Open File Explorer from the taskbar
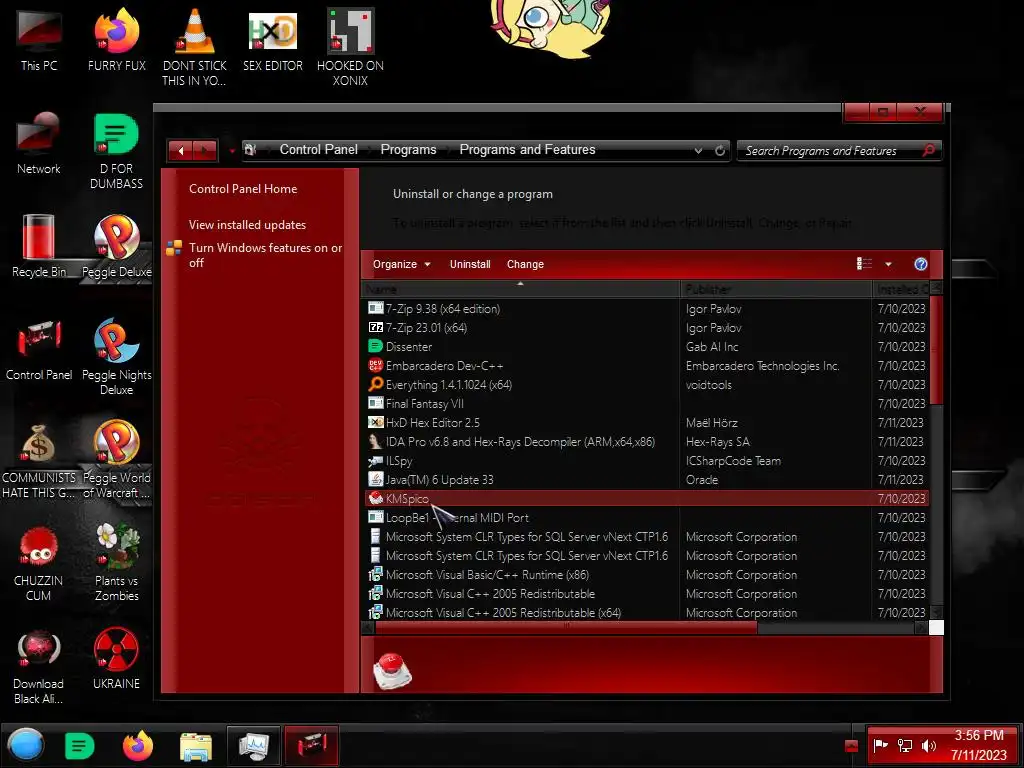The width and height of the screenshot is (1024, 768). [x=196, y=746]
